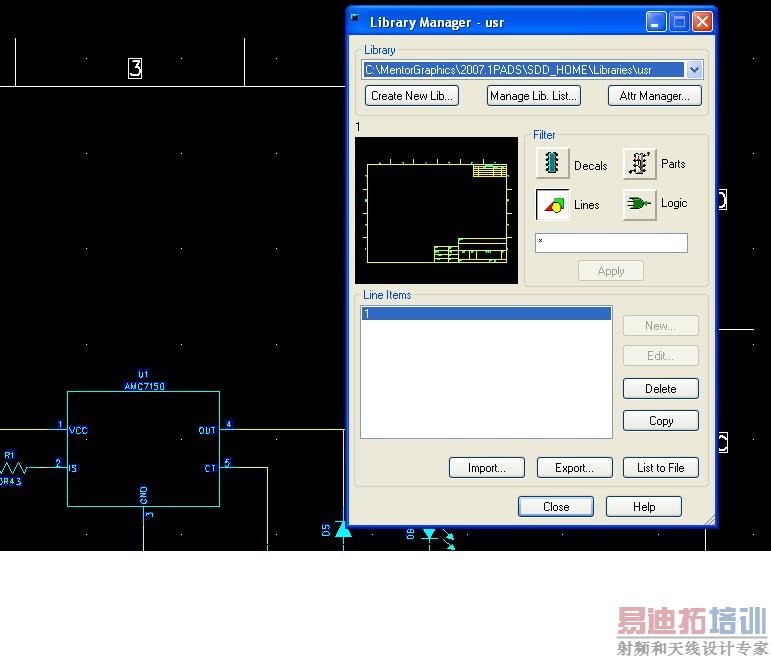Click the CT pin label on U1
Viewport: 771px width, 658px height.
pos(210,468)
